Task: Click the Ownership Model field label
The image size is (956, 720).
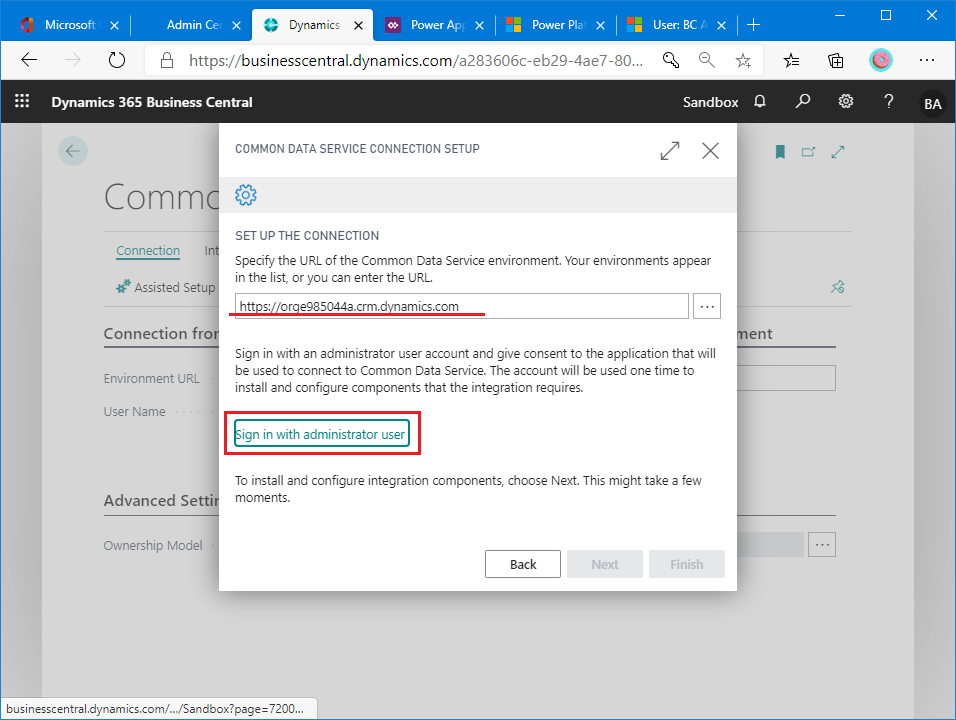Action: point(153,546)
